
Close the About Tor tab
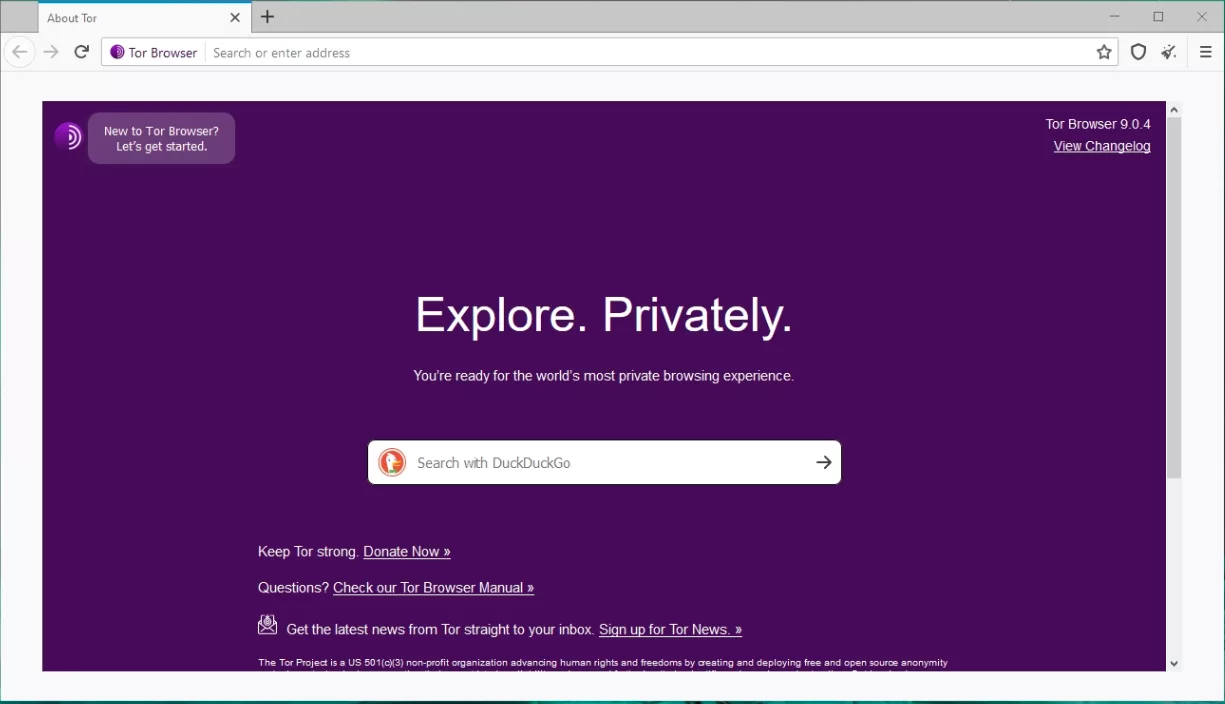tap(235, 18)
